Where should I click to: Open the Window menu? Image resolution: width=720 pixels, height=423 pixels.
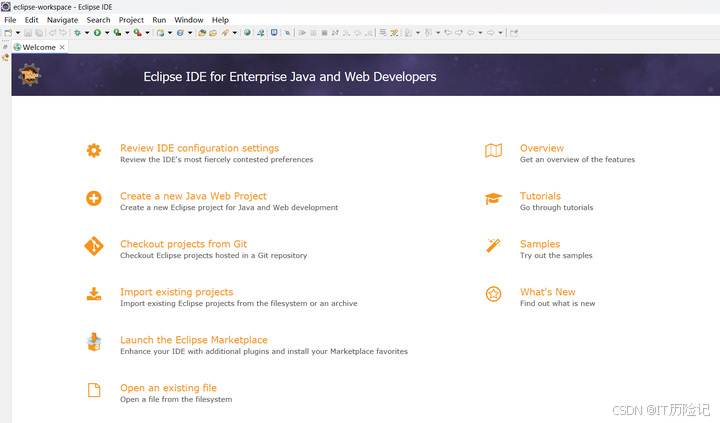[x=189, y=20]
